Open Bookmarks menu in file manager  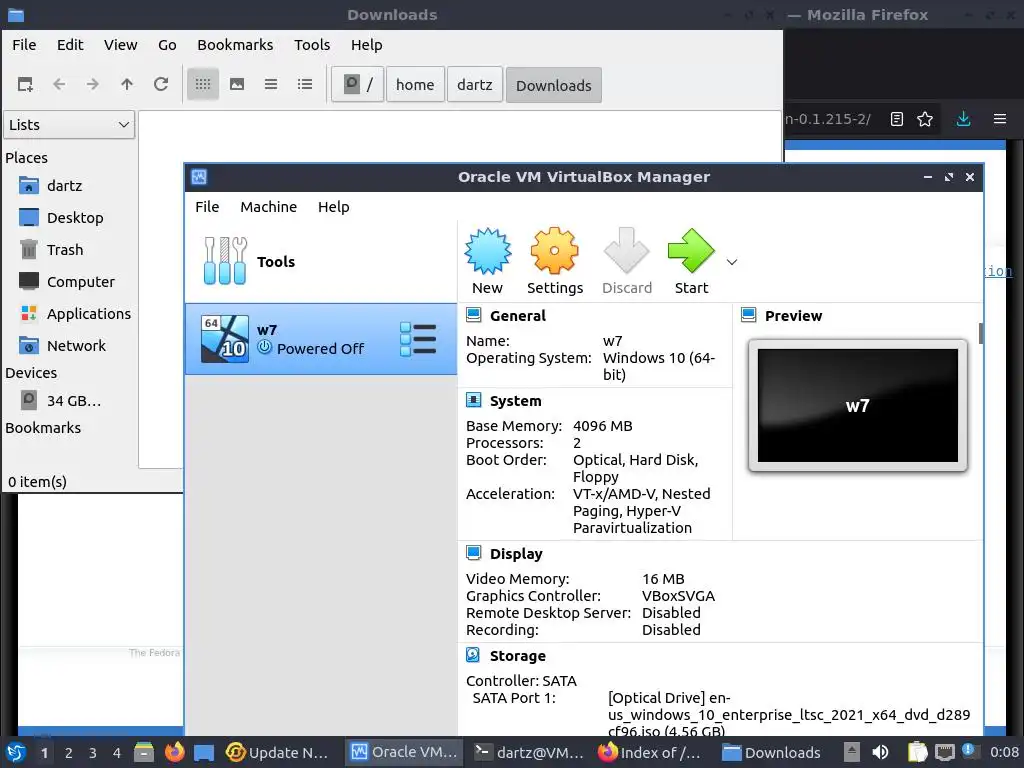(x=235, y=45)
